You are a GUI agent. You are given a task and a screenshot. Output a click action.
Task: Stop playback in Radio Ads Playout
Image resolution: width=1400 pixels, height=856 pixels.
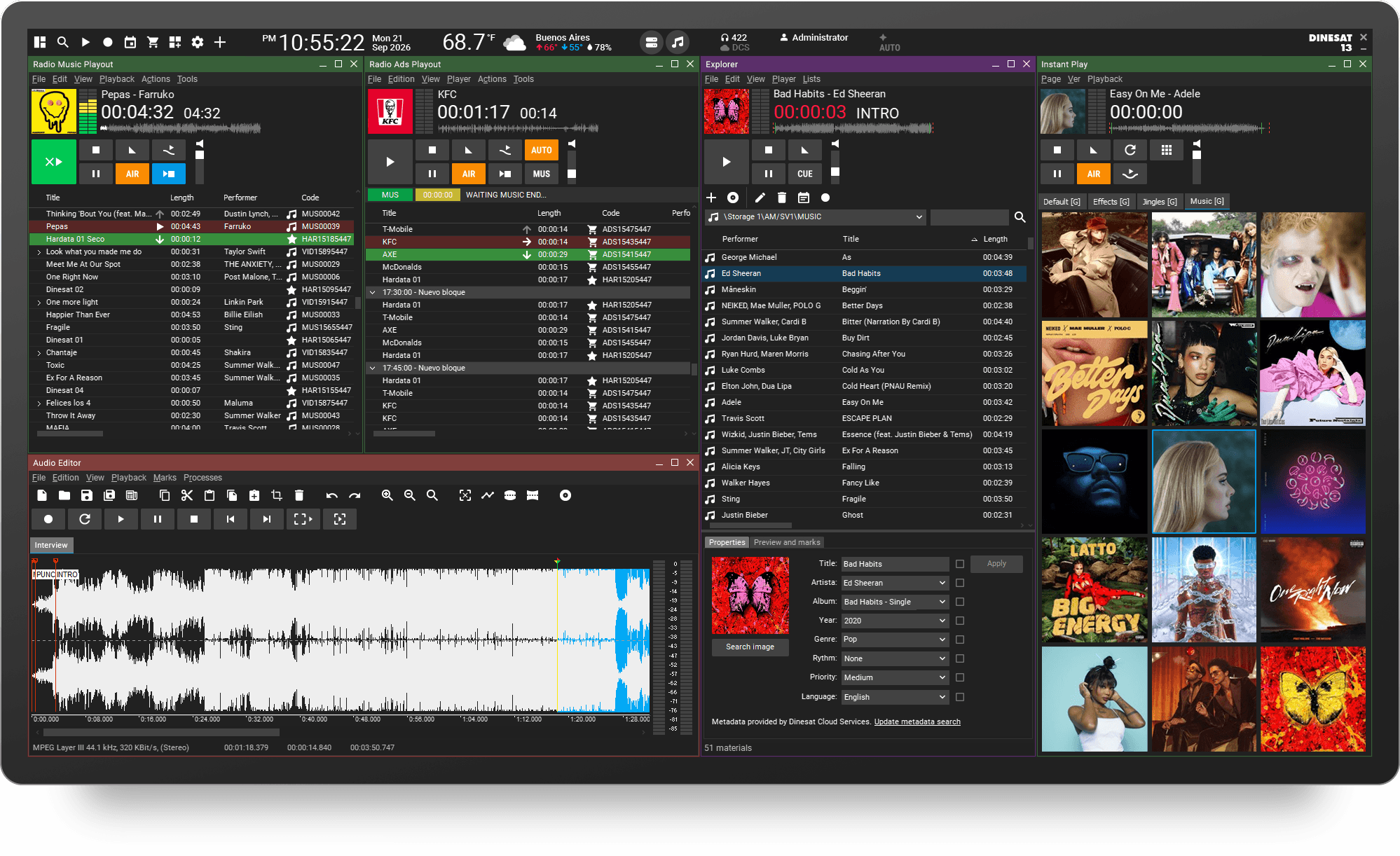[x=432, y=150]
